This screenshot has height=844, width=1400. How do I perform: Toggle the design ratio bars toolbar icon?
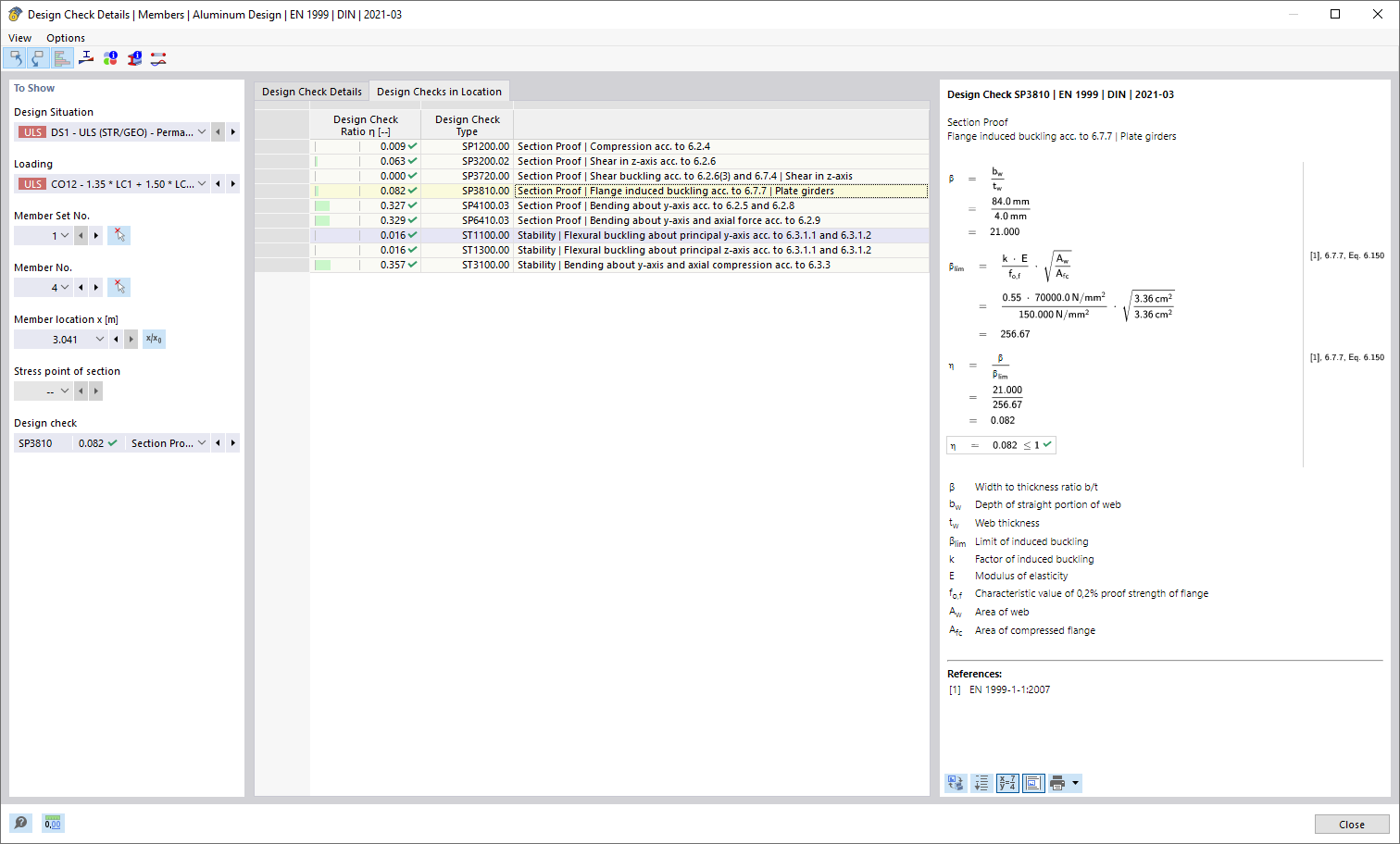coord(62,58)
